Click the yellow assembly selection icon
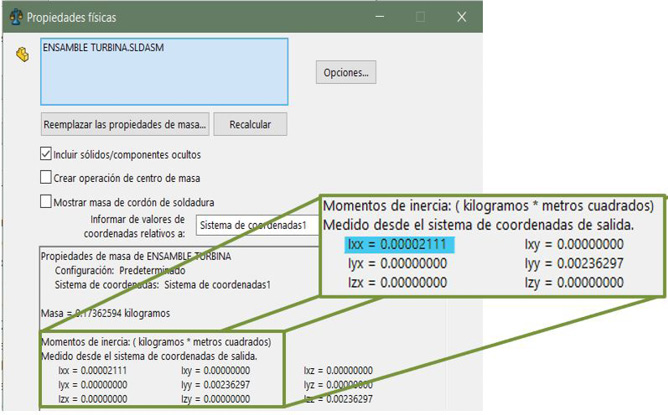The height and width of the screenshot is (415, 668). click(22, 54)
